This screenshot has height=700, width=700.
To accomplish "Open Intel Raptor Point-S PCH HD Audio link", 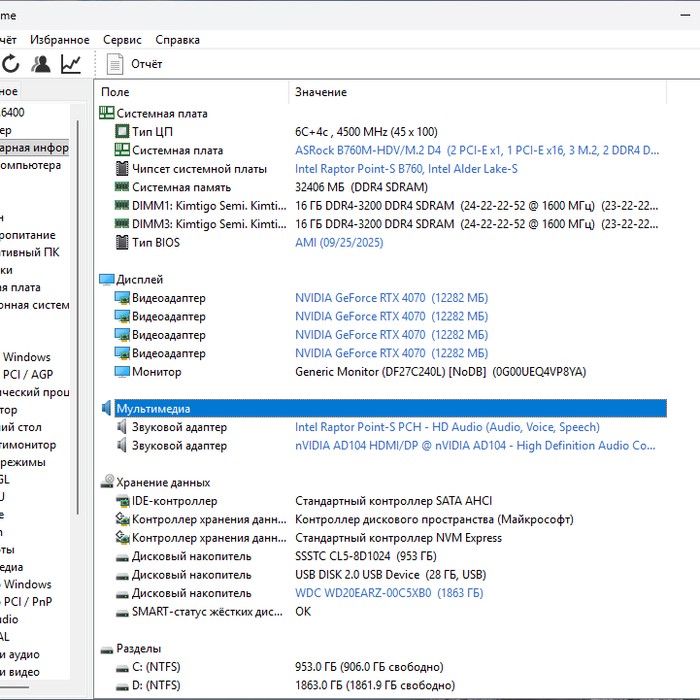I will pyautogui.click(x=447, y=427).
